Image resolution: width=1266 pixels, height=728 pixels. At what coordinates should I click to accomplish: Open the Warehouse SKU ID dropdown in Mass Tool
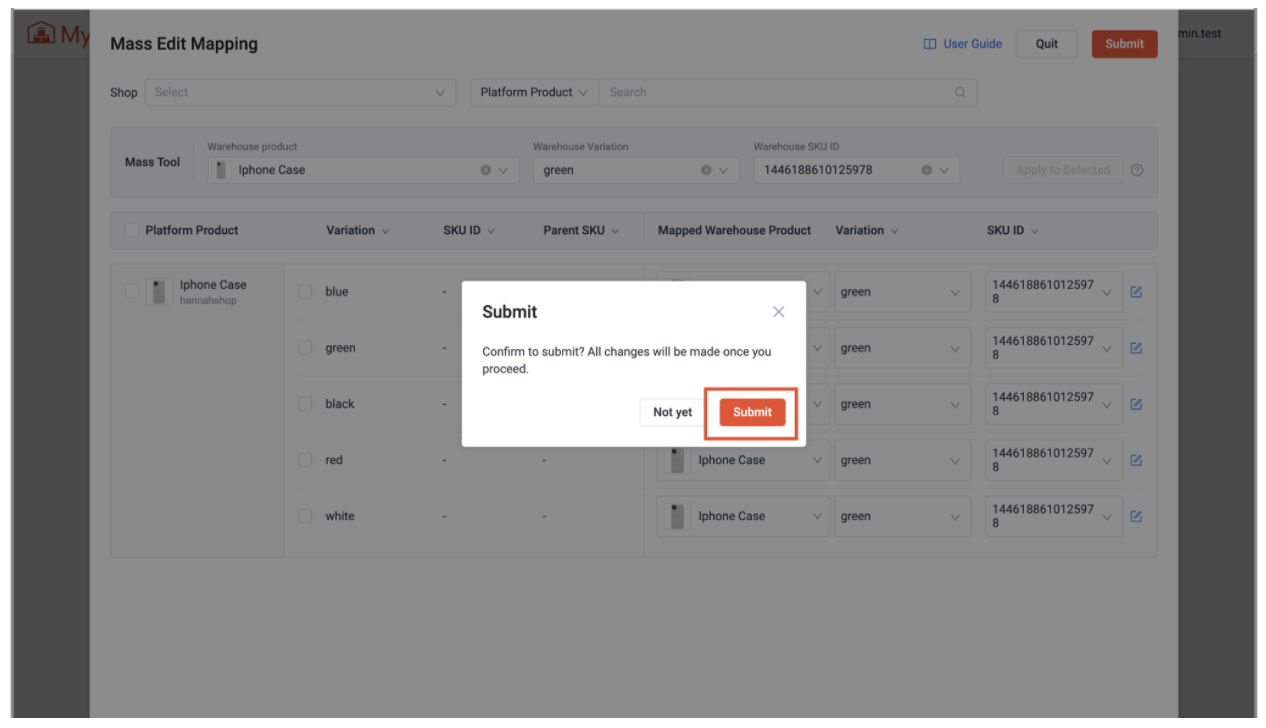pyautogui.click(x=857, y=170)
